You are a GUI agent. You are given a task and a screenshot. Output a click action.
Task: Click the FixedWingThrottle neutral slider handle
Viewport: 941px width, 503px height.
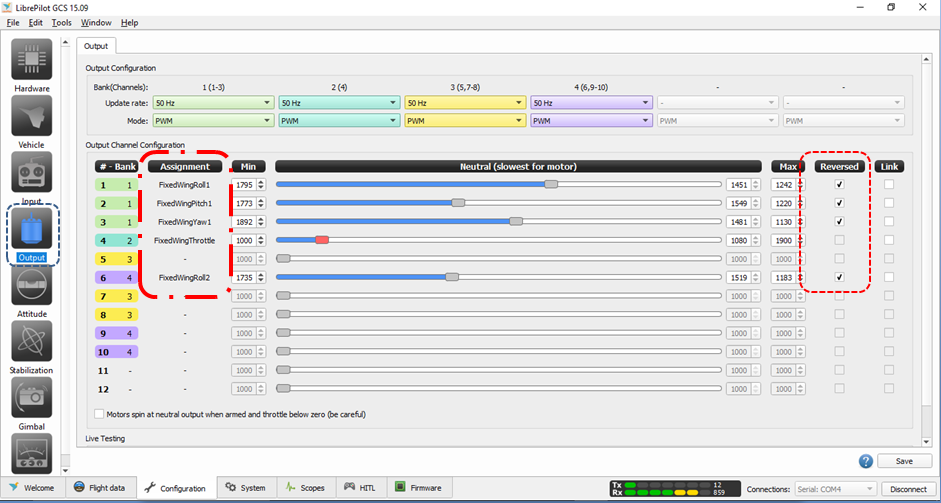[x=321, y=240]
